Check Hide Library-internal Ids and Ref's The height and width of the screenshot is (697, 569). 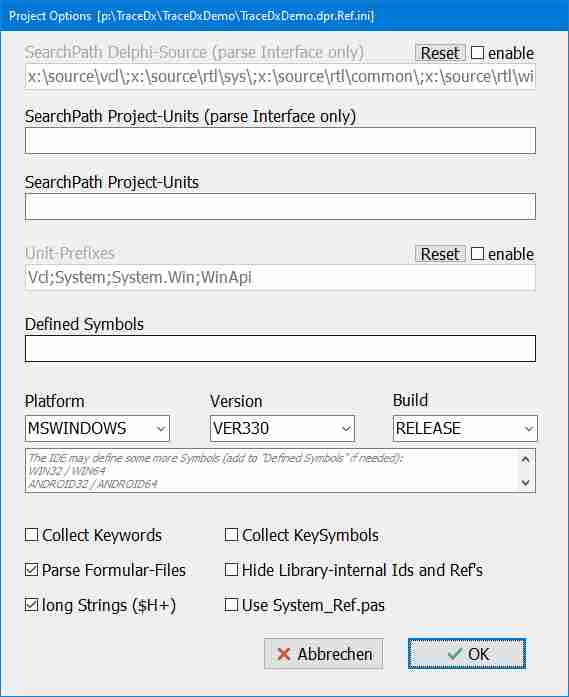coord(231,570)
